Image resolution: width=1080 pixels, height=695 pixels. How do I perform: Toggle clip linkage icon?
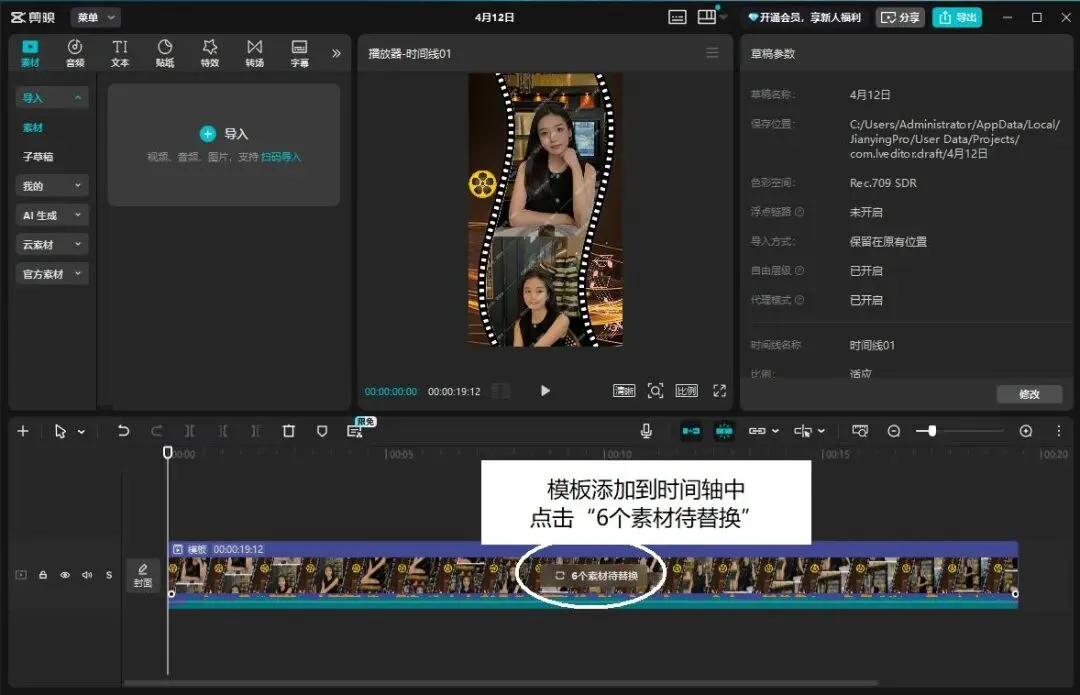(x=757, y=431)
